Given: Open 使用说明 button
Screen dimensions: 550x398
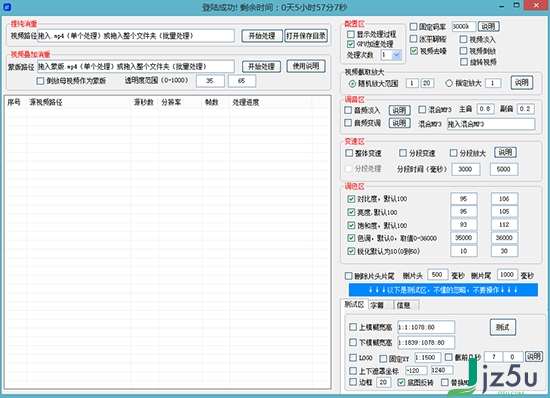Looking at the screenshot, I should point(306,66).
